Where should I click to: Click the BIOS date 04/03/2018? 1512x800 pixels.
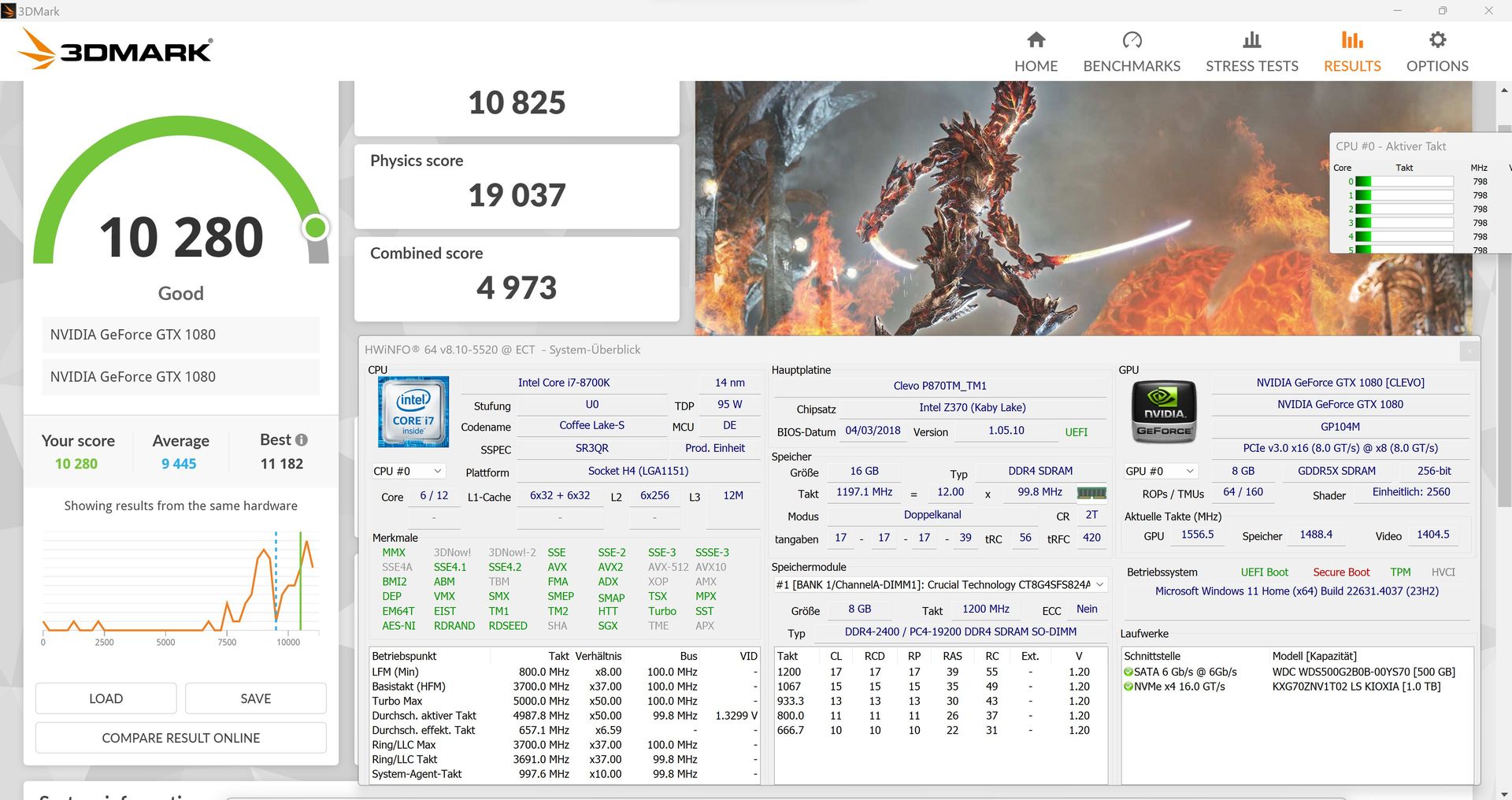tap(873, 431)
